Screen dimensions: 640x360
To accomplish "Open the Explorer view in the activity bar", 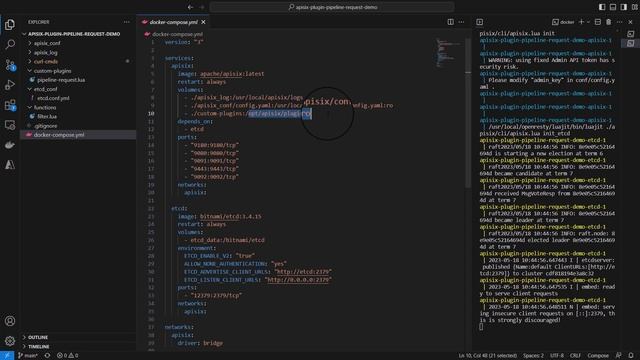I will [x=10, y=24].
